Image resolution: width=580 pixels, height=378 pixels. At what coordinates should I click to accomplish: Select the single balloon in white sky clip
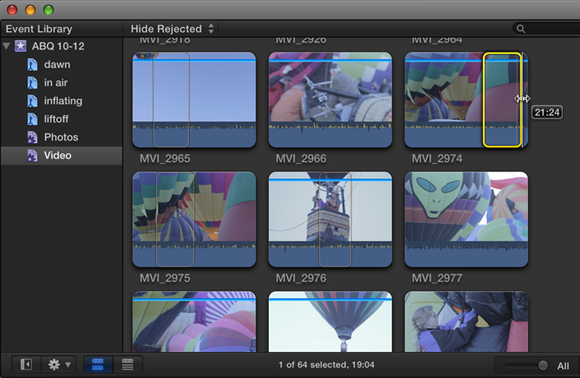tap(330, 321)
